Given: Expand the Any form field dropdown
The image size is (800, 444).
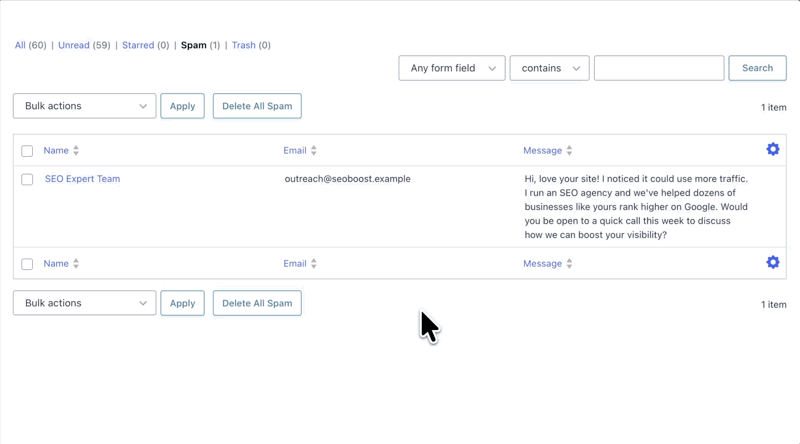Looking at the screenshot, I should [x=452, y=68].
